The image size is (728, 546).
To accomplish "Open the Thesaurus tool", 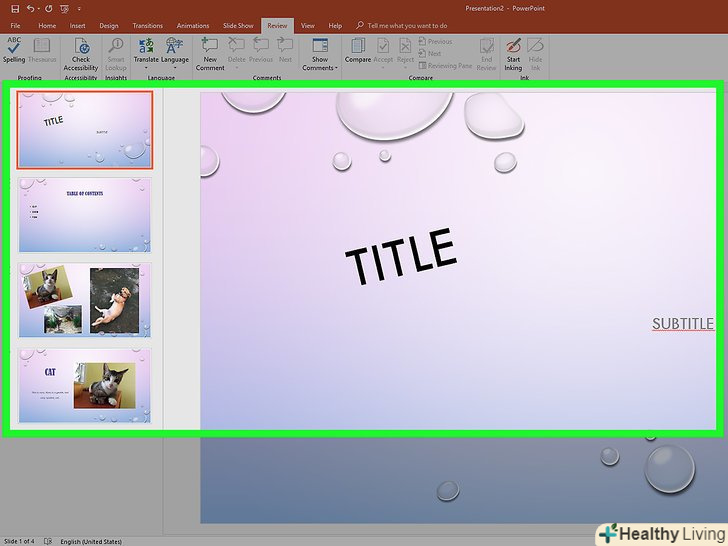I will 42,50.
